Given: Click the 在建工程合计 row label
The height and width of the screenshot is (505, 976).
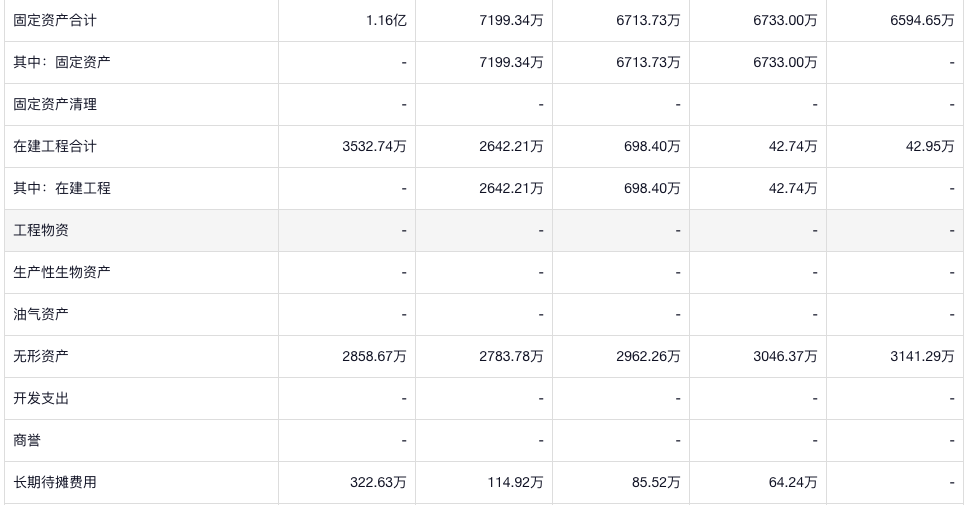Looking at the screenshot, I should click(x=55, y=146).
